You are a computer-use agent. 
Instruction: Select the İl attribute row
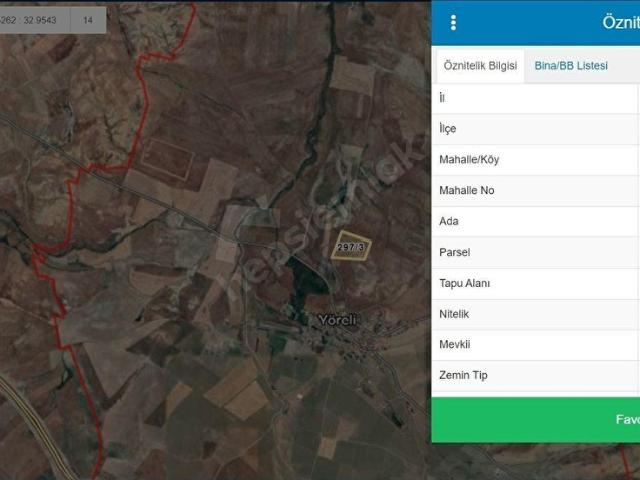pos(536,98)
